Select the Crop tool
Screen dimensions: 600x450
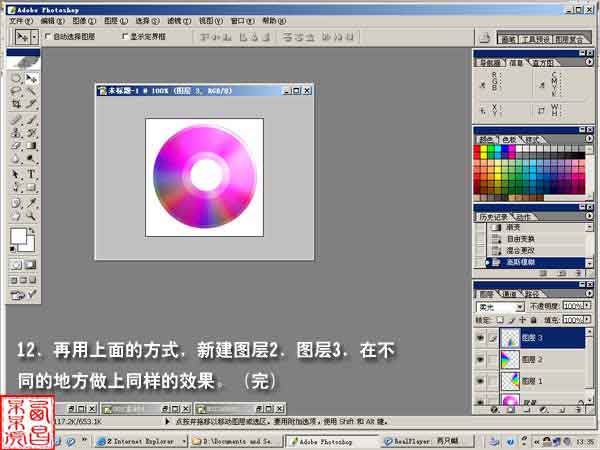(x=16, y=104)
